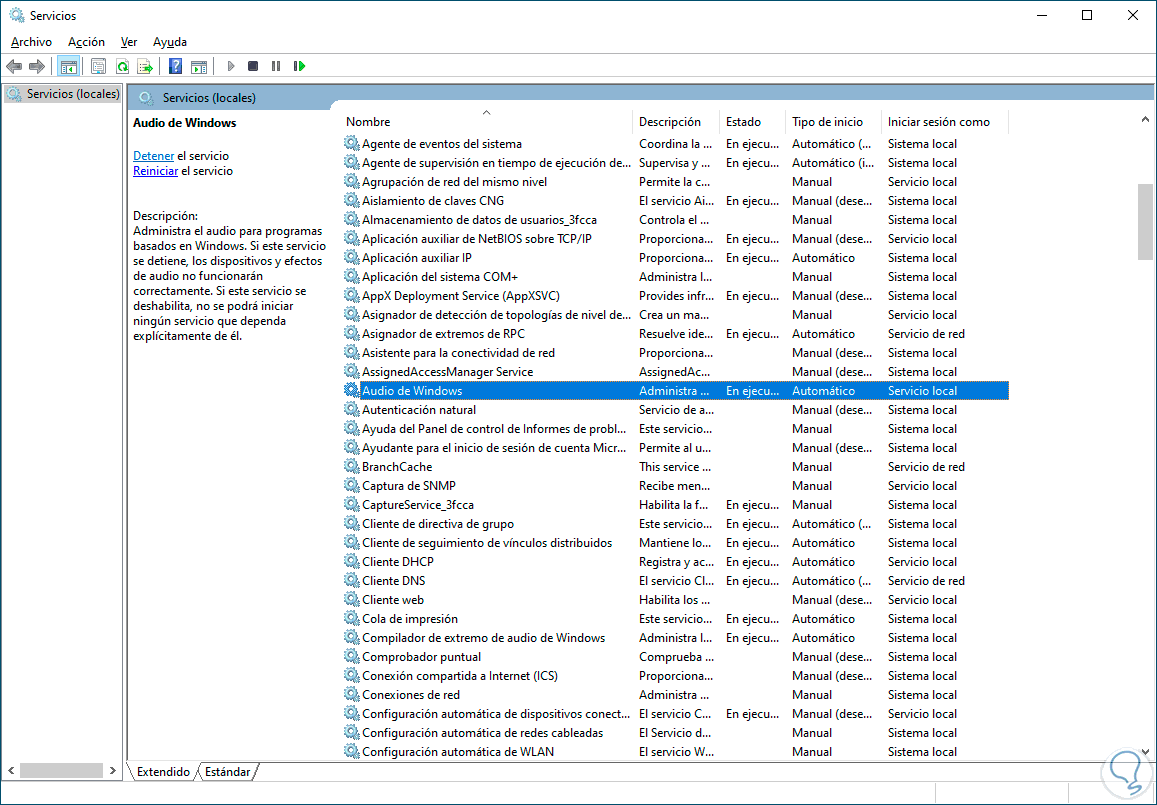Open the Acción menu
Screen dimensions: 1157x805
(x=86, y=42)
